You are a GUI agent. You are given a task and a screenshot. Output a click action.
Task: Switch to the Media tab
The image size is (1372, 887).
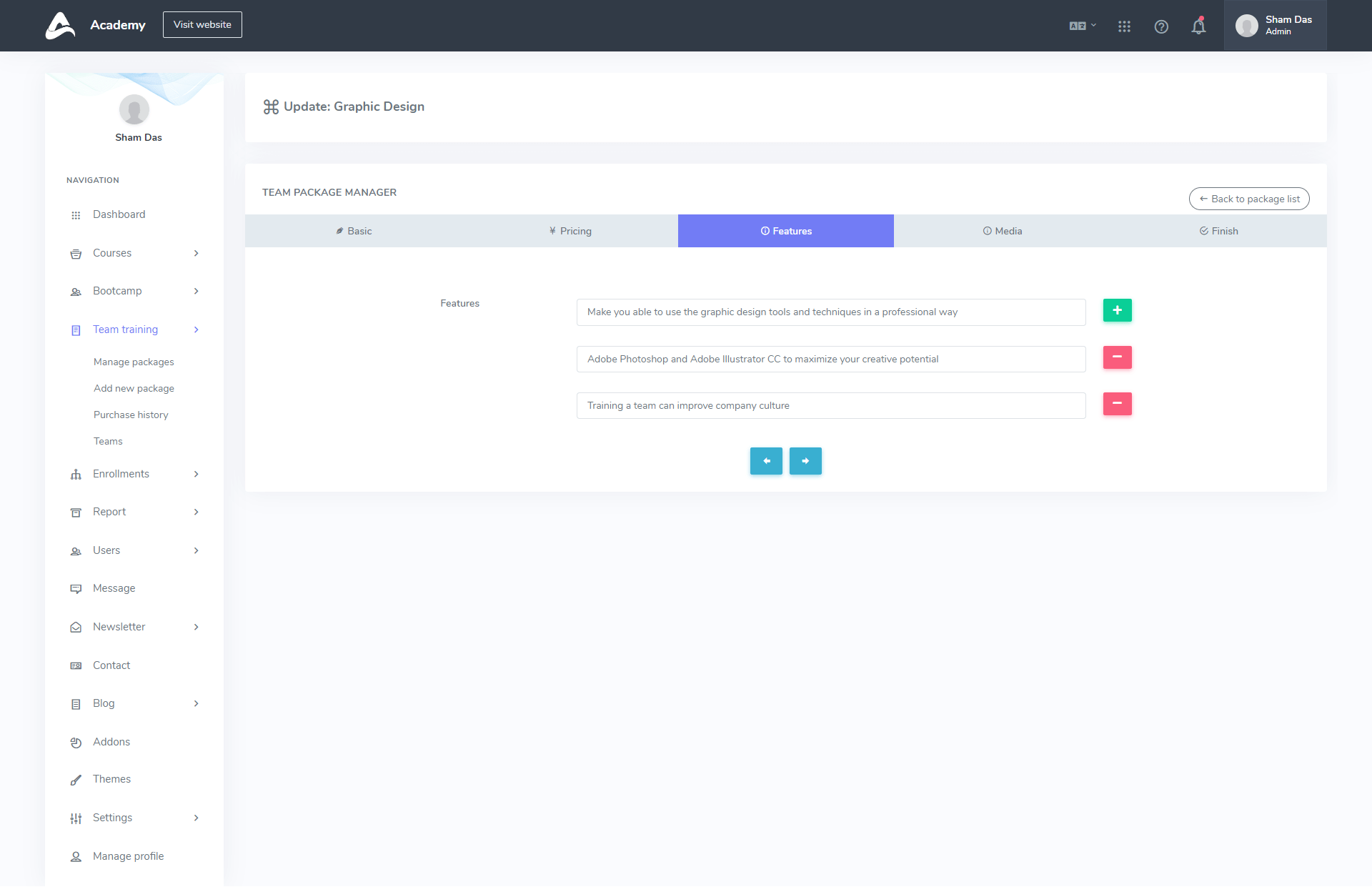click(1002, 231)
